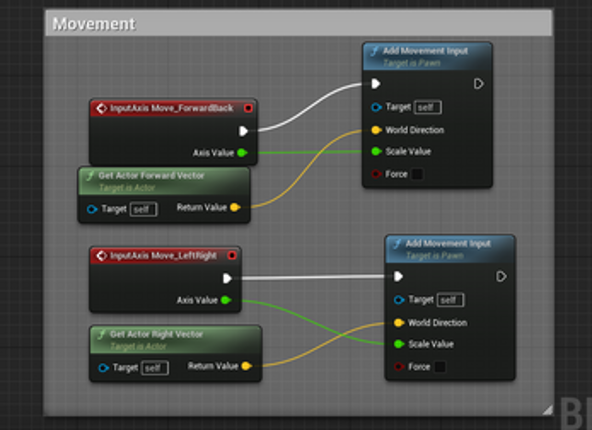Screen dimensions: 592x430
Task: Click the exec input pin on lower Add Movement Input
Action: pyautogui.click(x=398, y=276)
